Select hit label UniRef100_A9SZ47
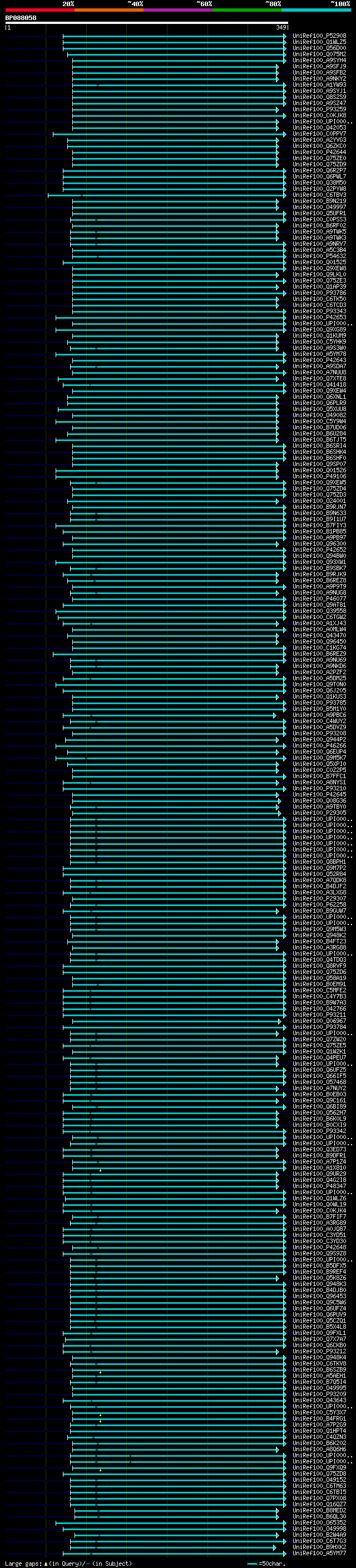 [x=319, y=103]
